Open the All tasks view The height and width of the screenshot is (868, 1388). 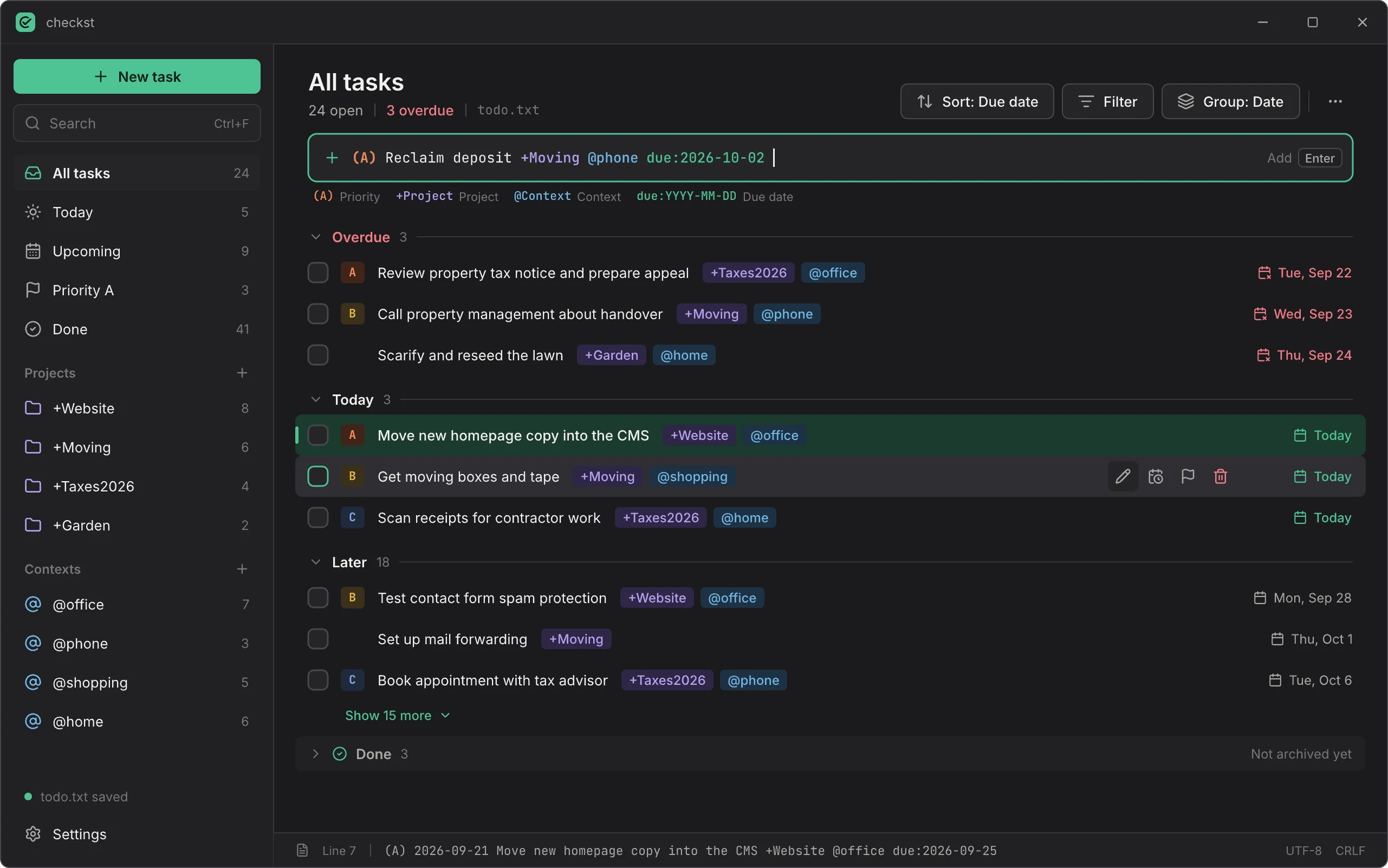tap(137, 173)
